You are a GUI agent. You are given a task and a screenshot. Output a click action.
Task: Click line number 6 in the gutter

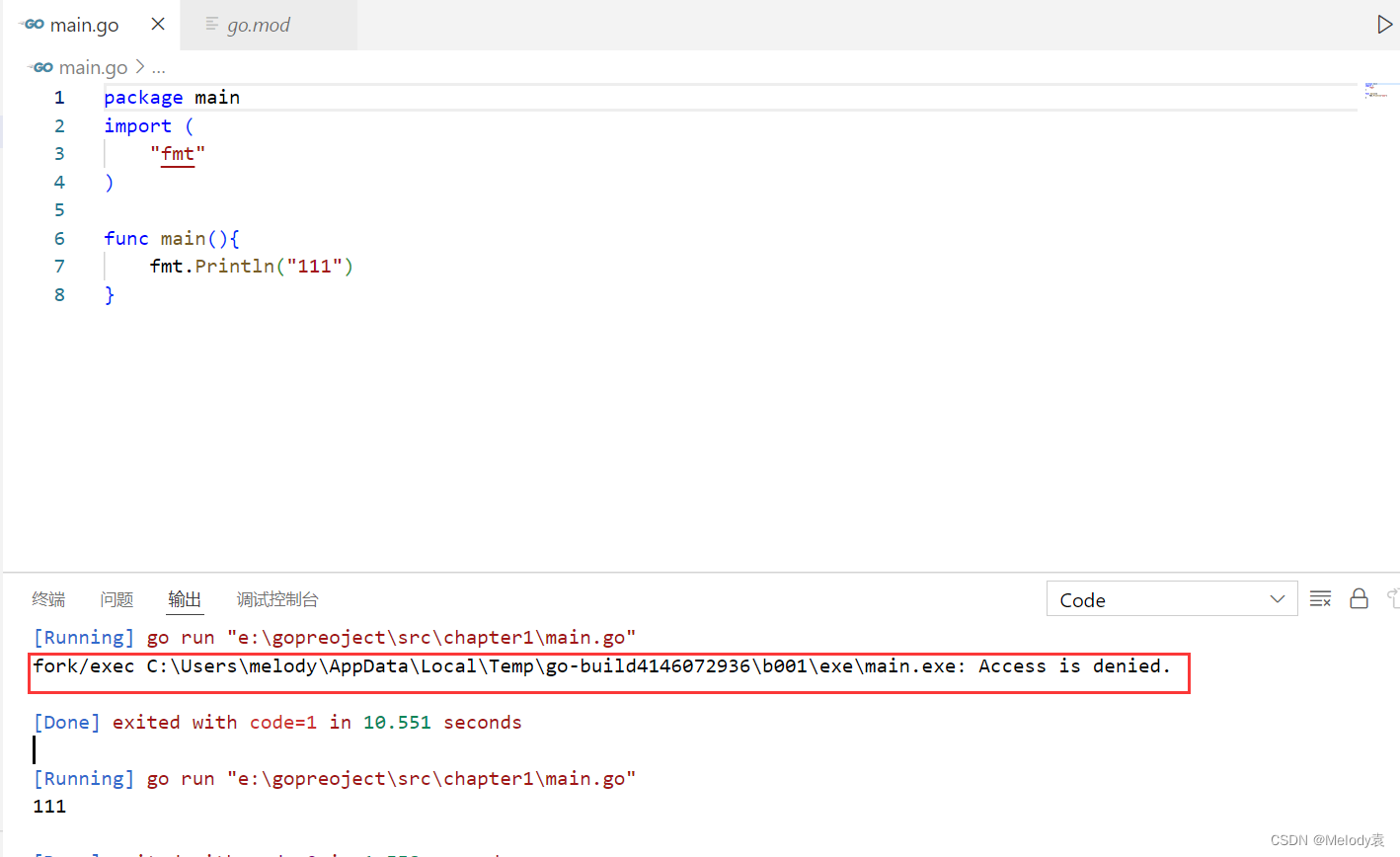[59, 238]
